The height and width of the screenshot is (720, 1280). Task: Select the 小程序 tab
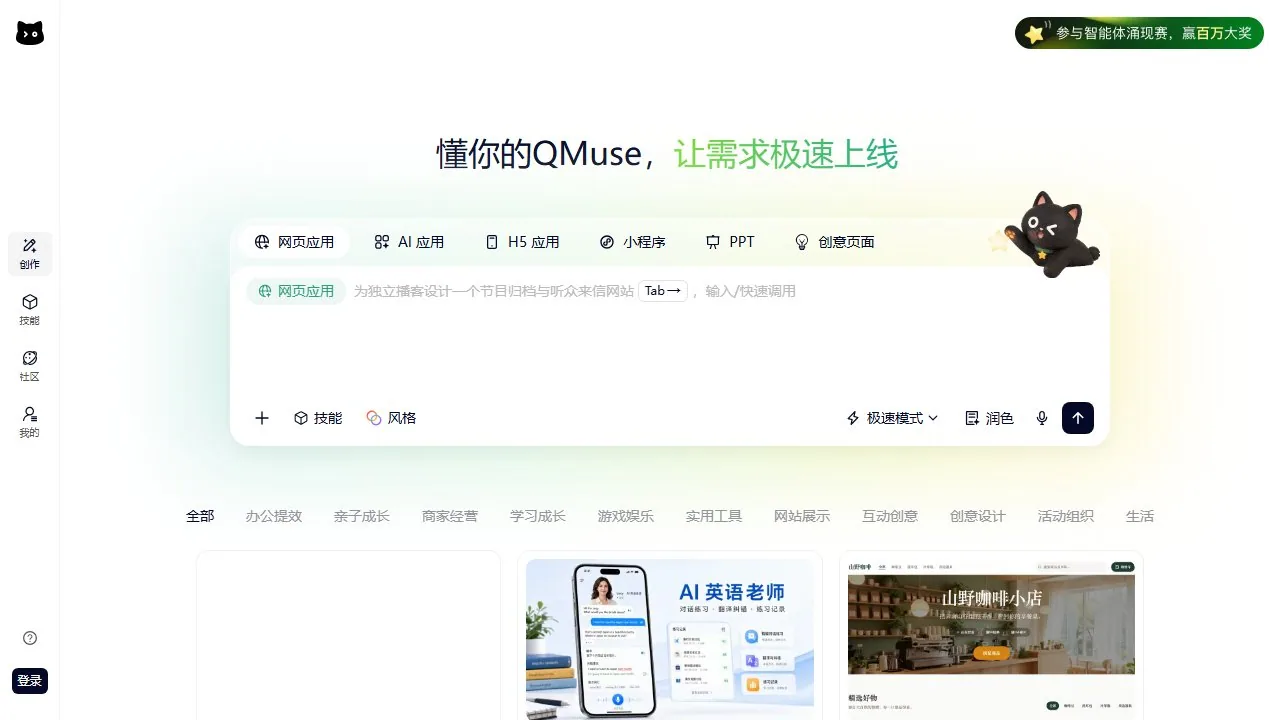[632, 242]
